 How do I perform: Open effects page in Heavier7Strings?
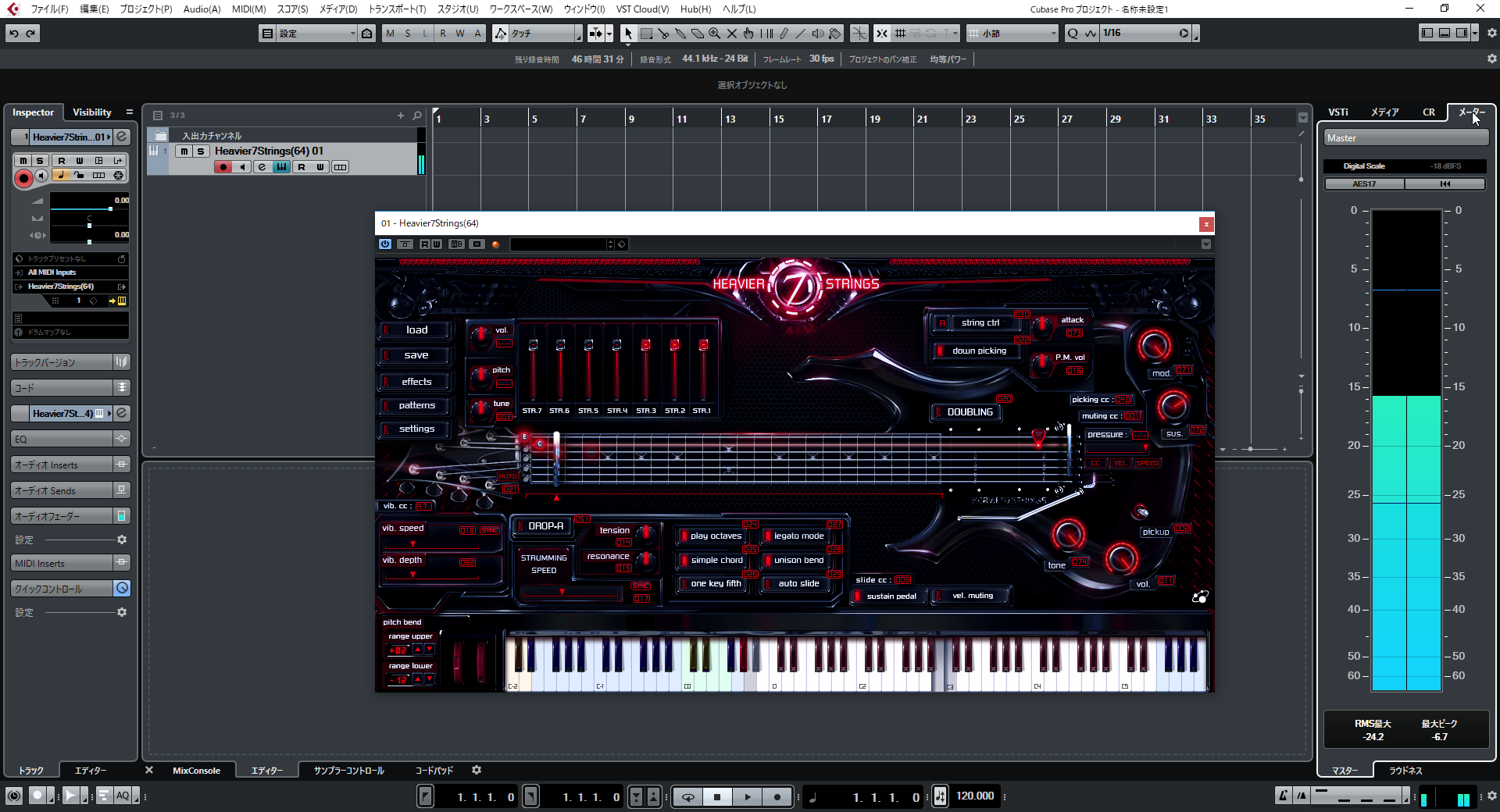tap(416, 382)
